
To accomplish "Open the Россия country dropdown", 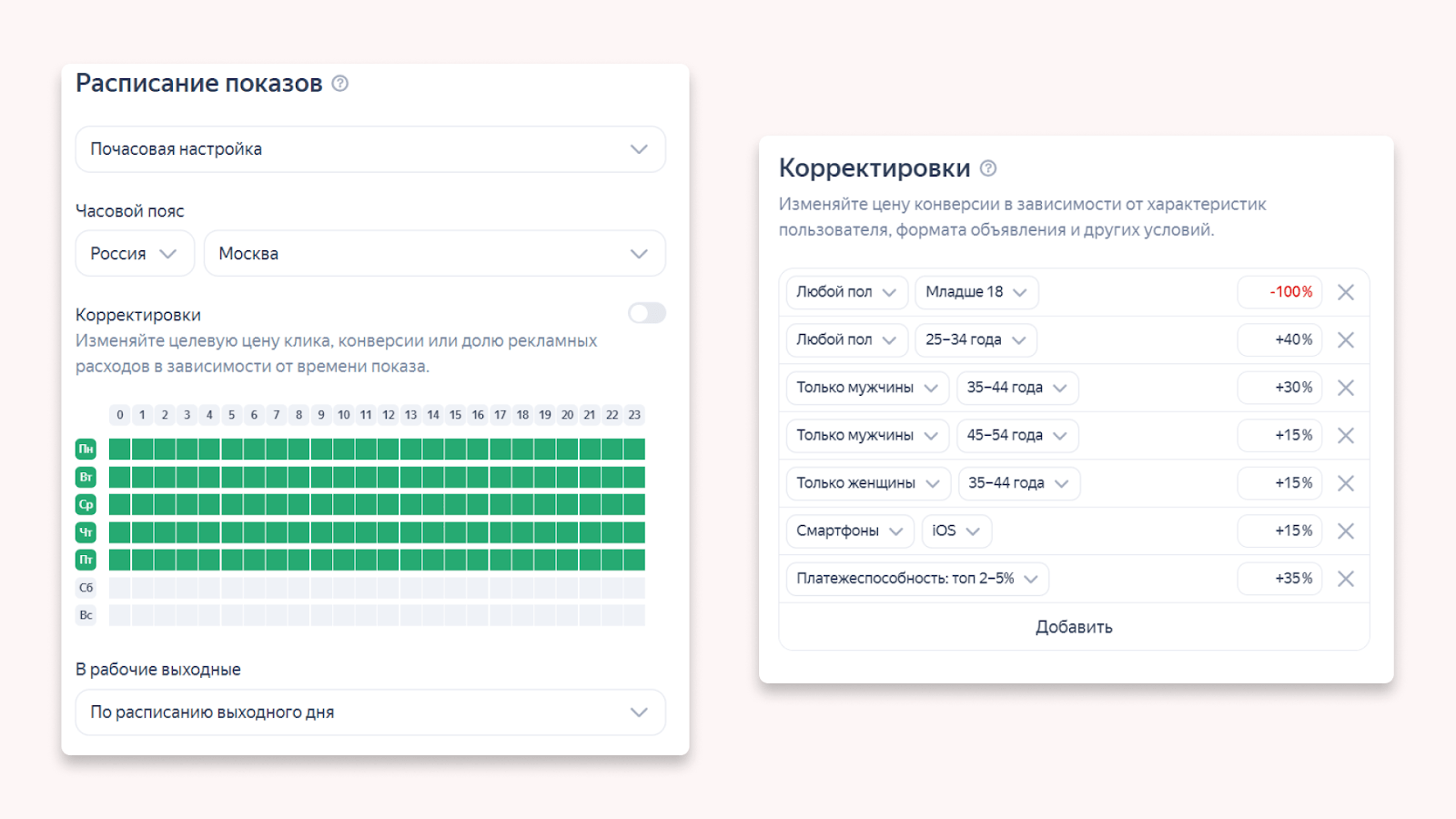I will [x=135, y=254].
